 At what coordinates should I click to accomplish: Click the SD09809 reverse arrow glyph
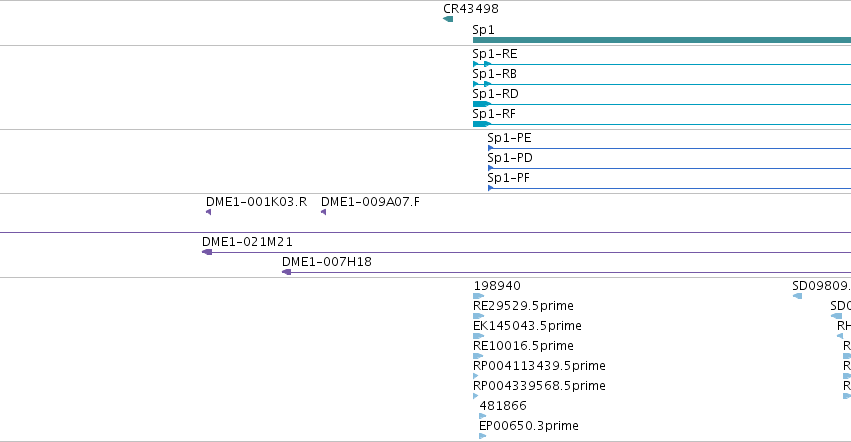click(797, 296)
